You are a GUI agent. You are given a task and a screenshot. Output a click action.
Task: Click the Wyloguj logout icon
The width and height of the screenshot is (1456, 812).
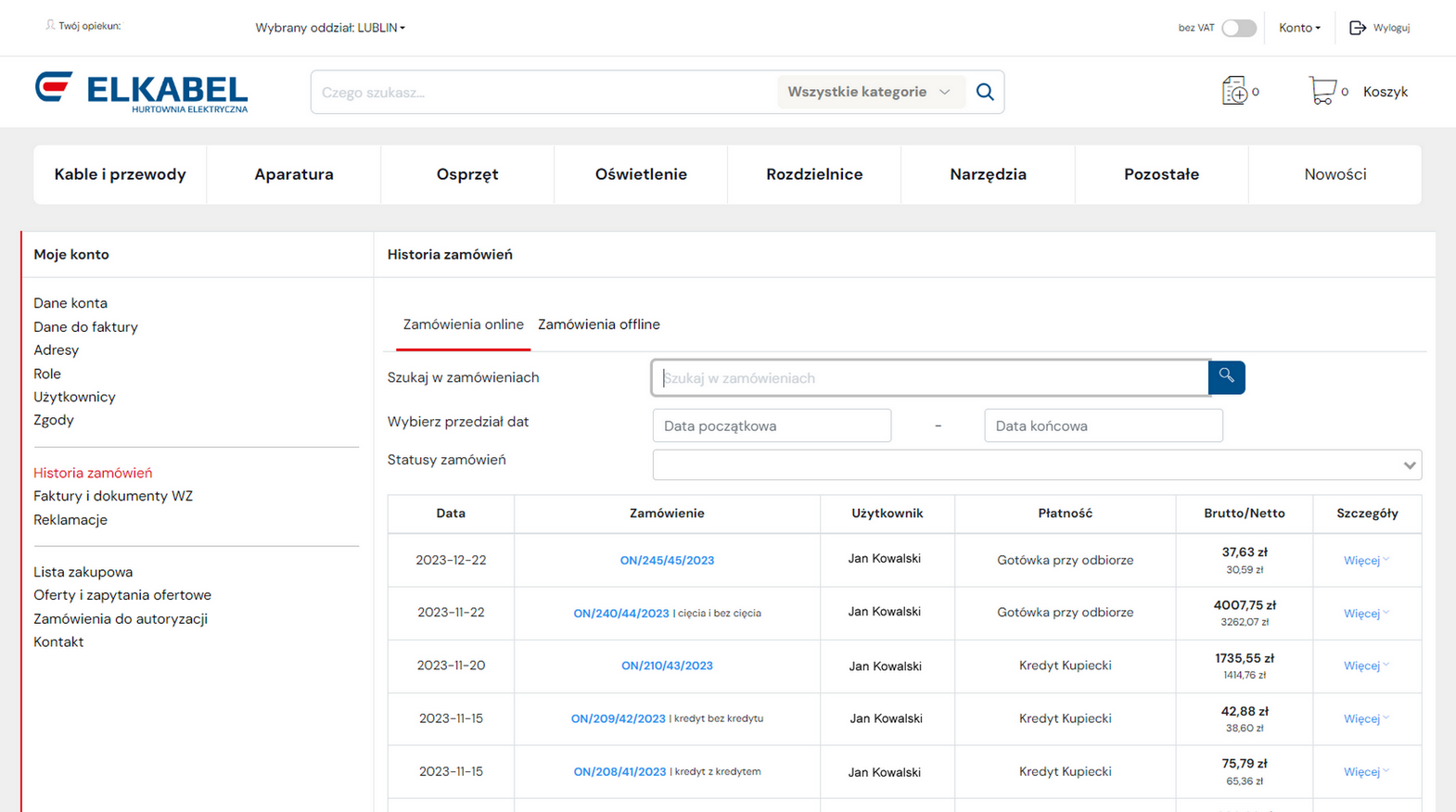[x=1358, y=28]
